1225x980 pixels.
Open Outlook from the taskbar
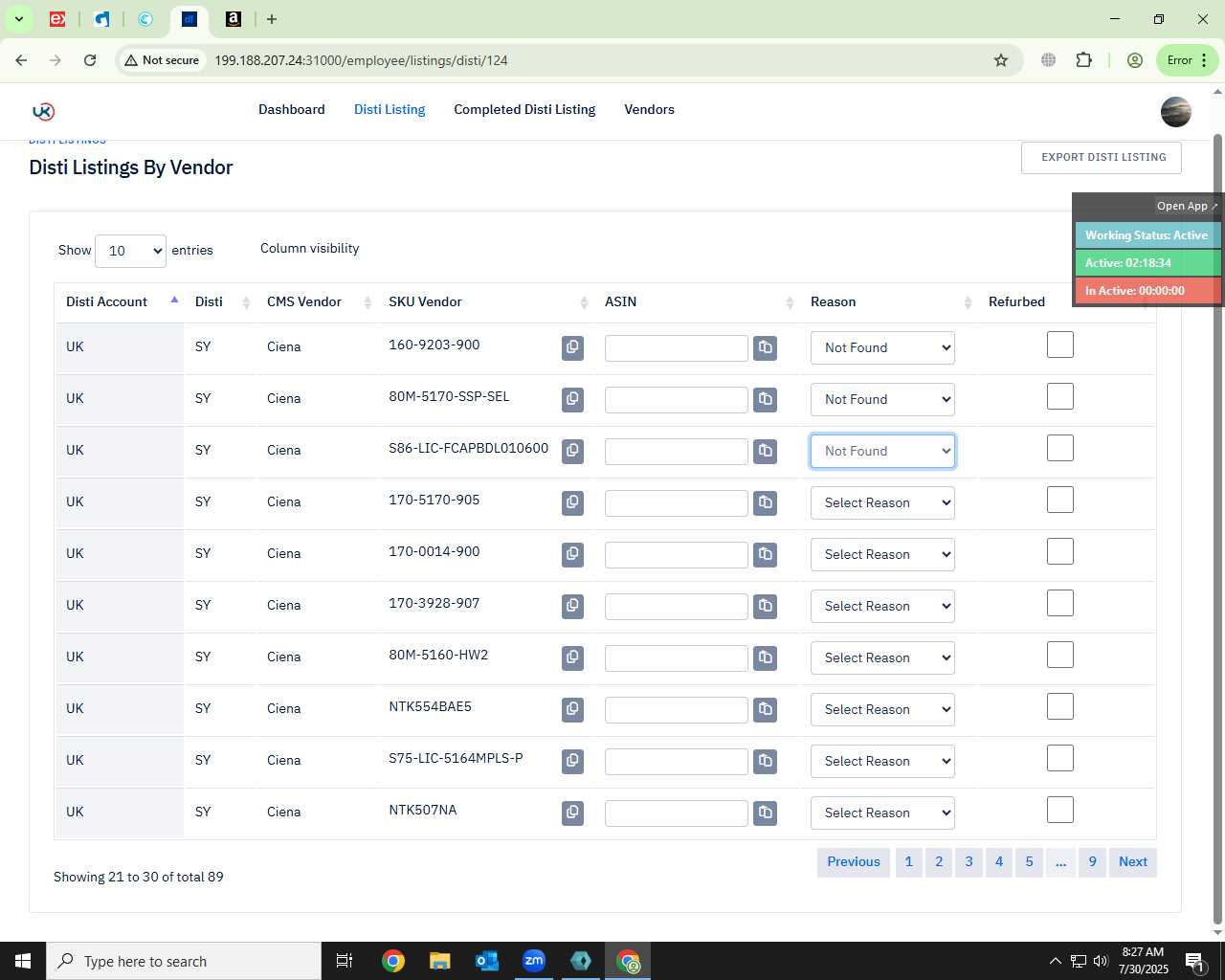pyautogui.click(x=487, y=961)
